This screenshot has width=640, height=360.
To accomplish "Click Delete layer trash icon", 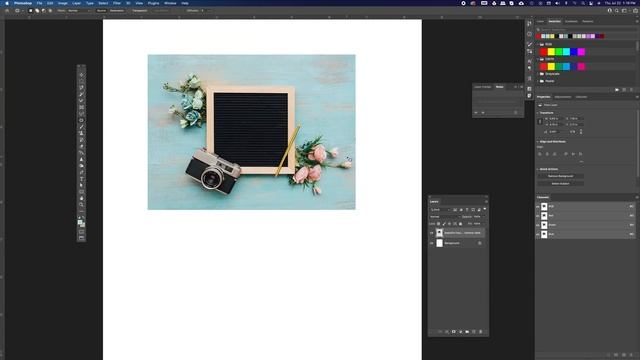I will tap(480, 332).
